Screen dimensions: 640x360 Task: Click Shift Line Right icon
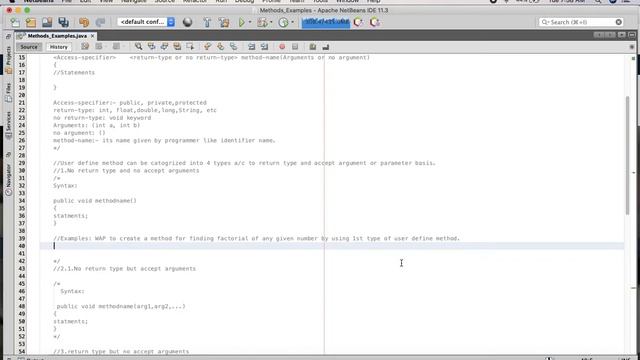264,47
